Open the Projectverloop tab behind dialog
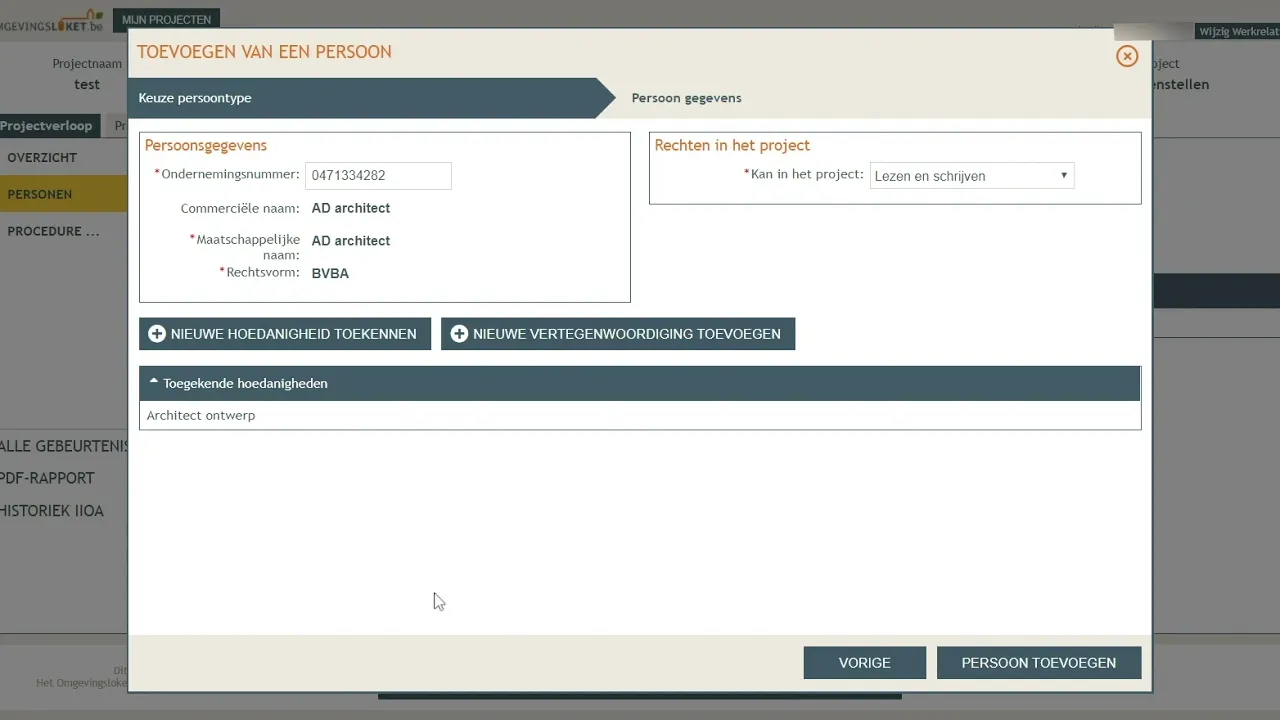The width and height of the screenshot is (1280, 720). [48, 126]
